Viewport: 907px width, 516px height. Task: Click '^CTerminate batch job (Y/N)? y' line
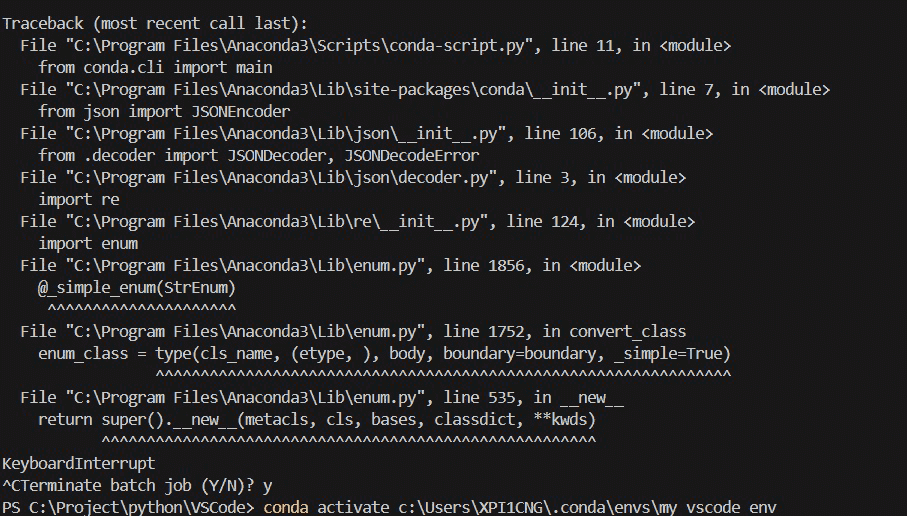pyautogui.click(x=137, y=485)
